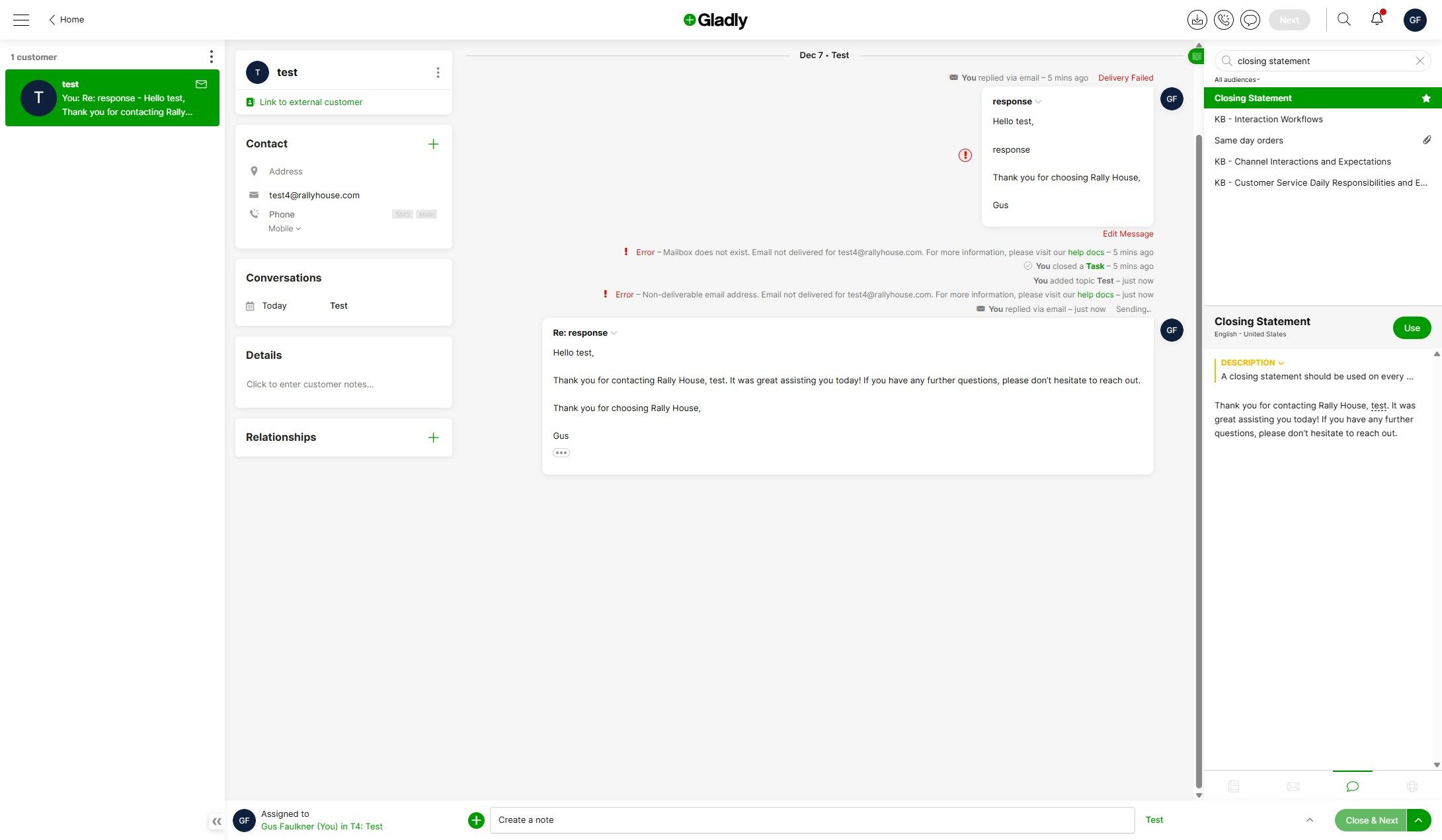Image resolution: width=1442 pixels, height=840 pixels.
Task: Collapse the left sidebar with double chevron
Action: [216, 821]
